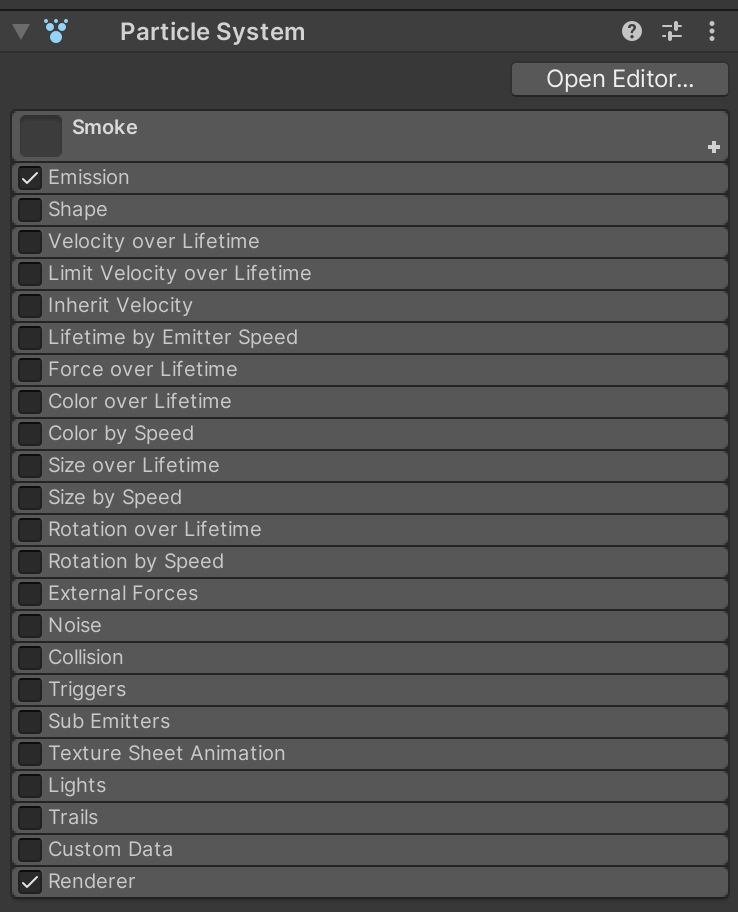Screen dimensions: 738x912
Task: Expand the Size over Lifetime module
Action: click(x=133, y=466)
